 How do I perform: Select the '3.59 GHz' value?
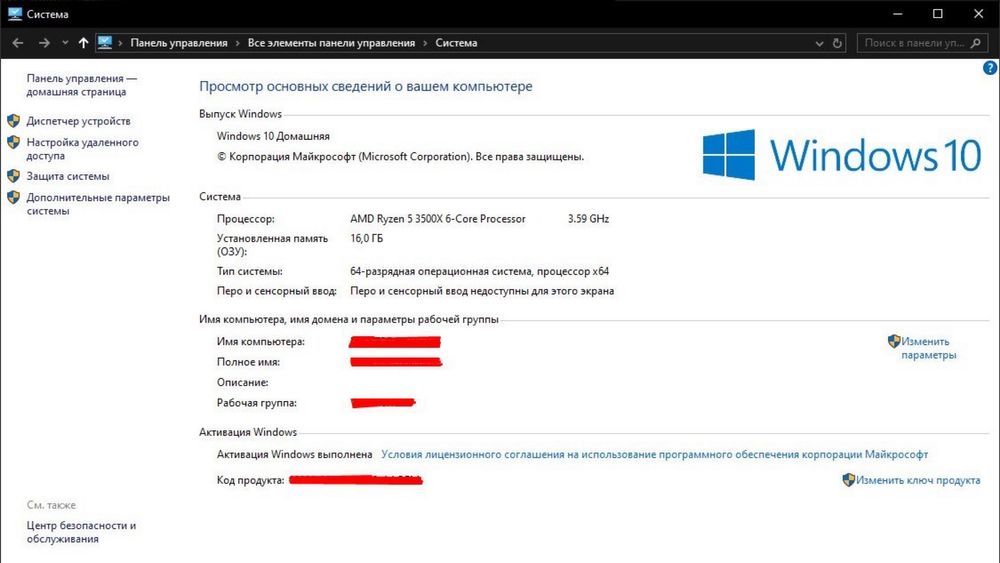click(x=588, y=219)
